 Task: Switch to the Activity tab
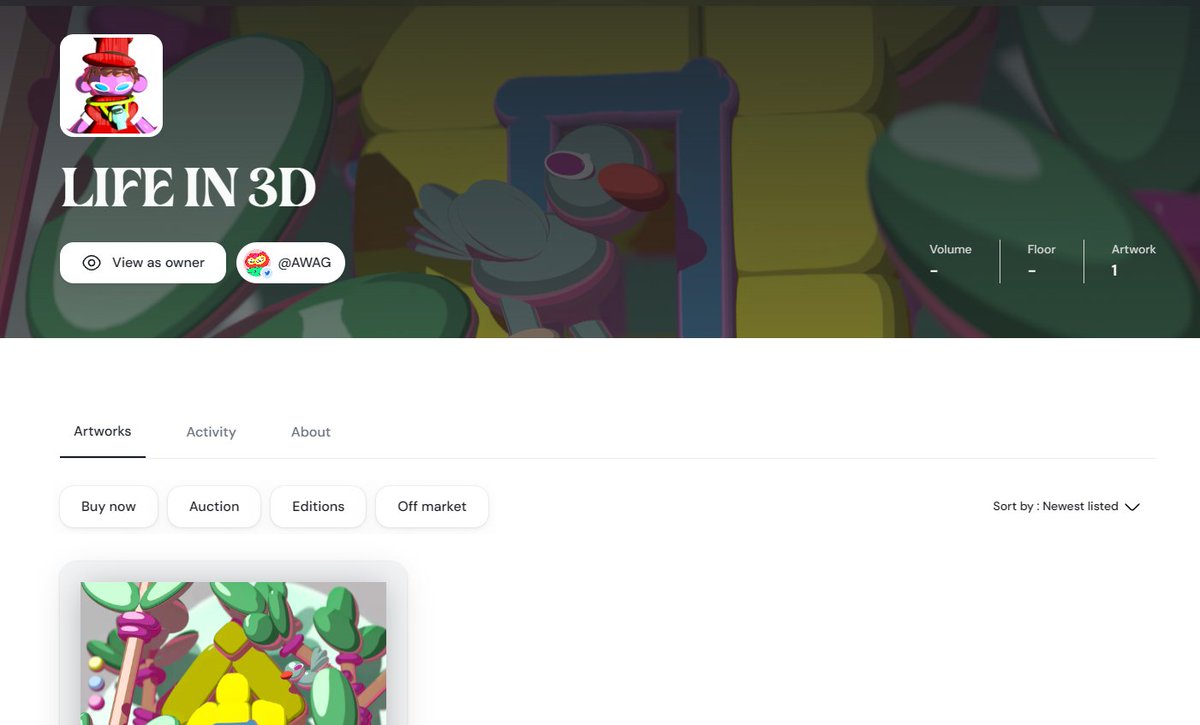[211, 432]
